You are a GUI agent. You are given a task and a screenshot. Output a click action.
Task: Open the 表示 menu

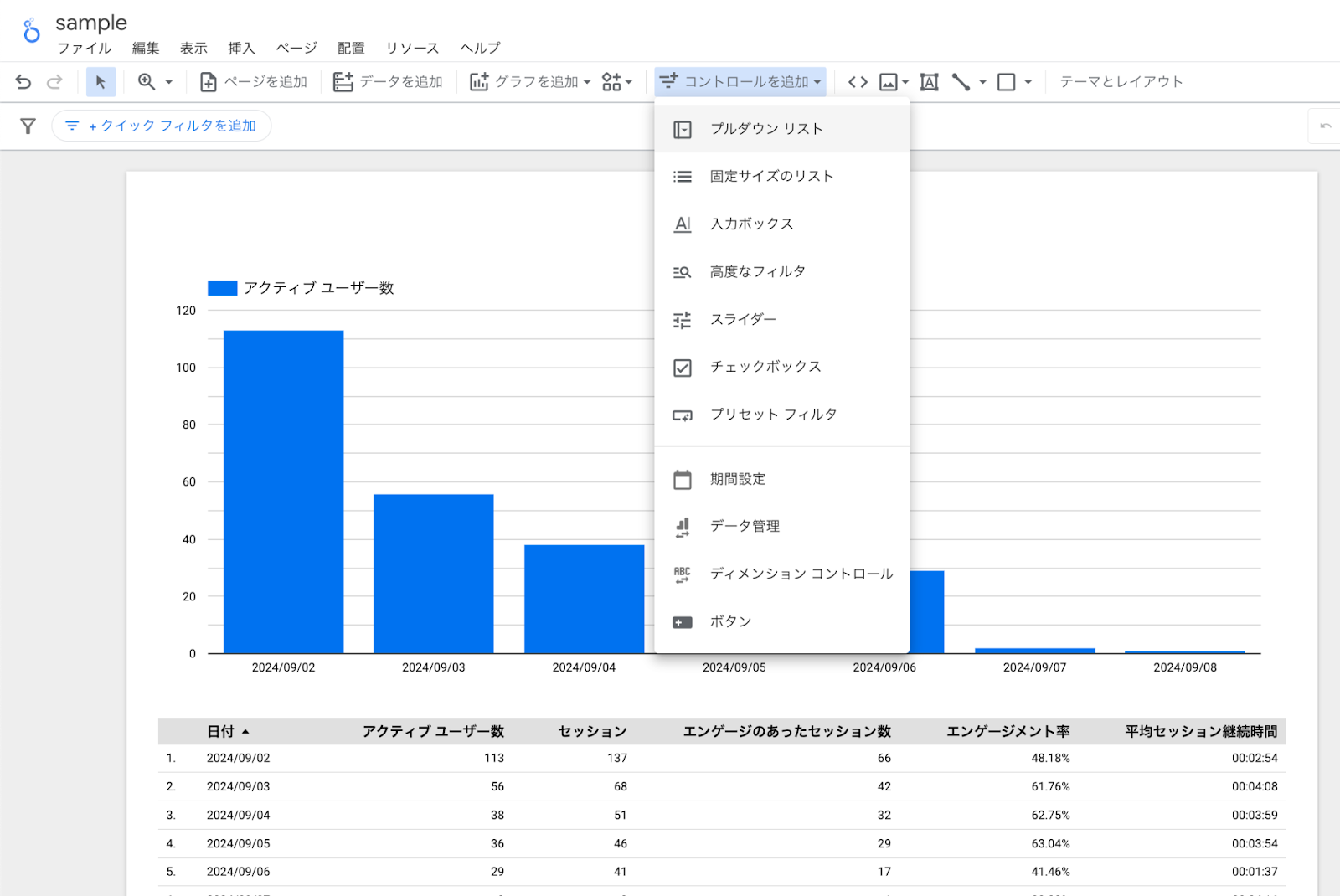pos(193,49)
